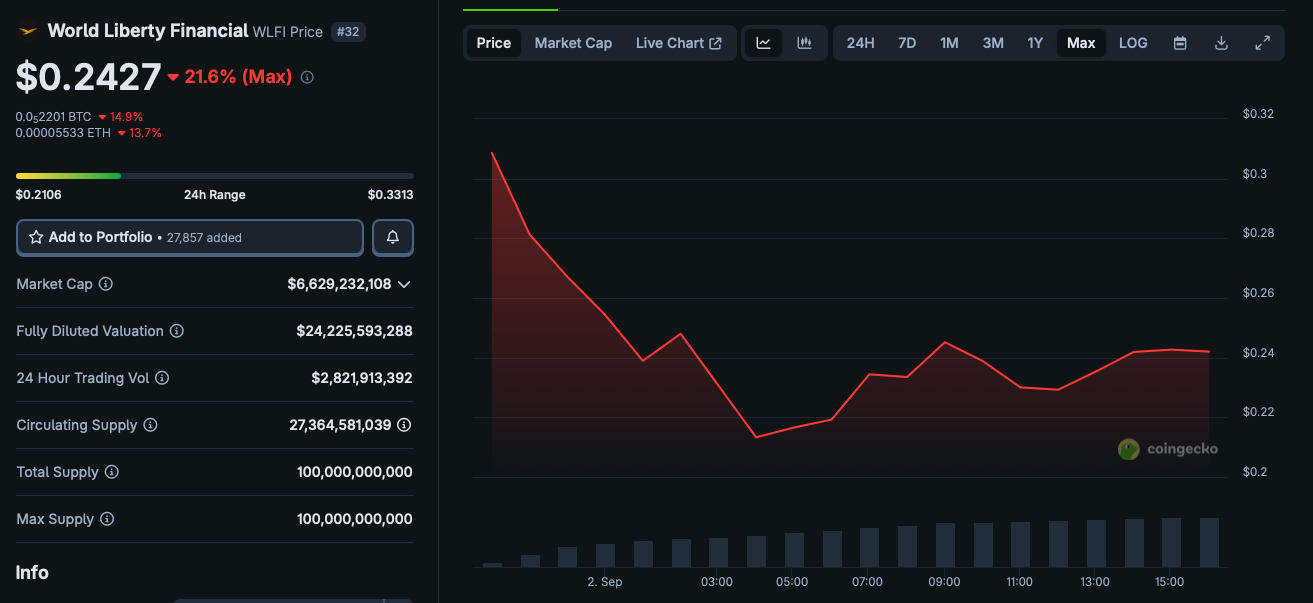Click the $0.2106 range low value
Screen dimensions: 1313x603
(x=38, y=195)
